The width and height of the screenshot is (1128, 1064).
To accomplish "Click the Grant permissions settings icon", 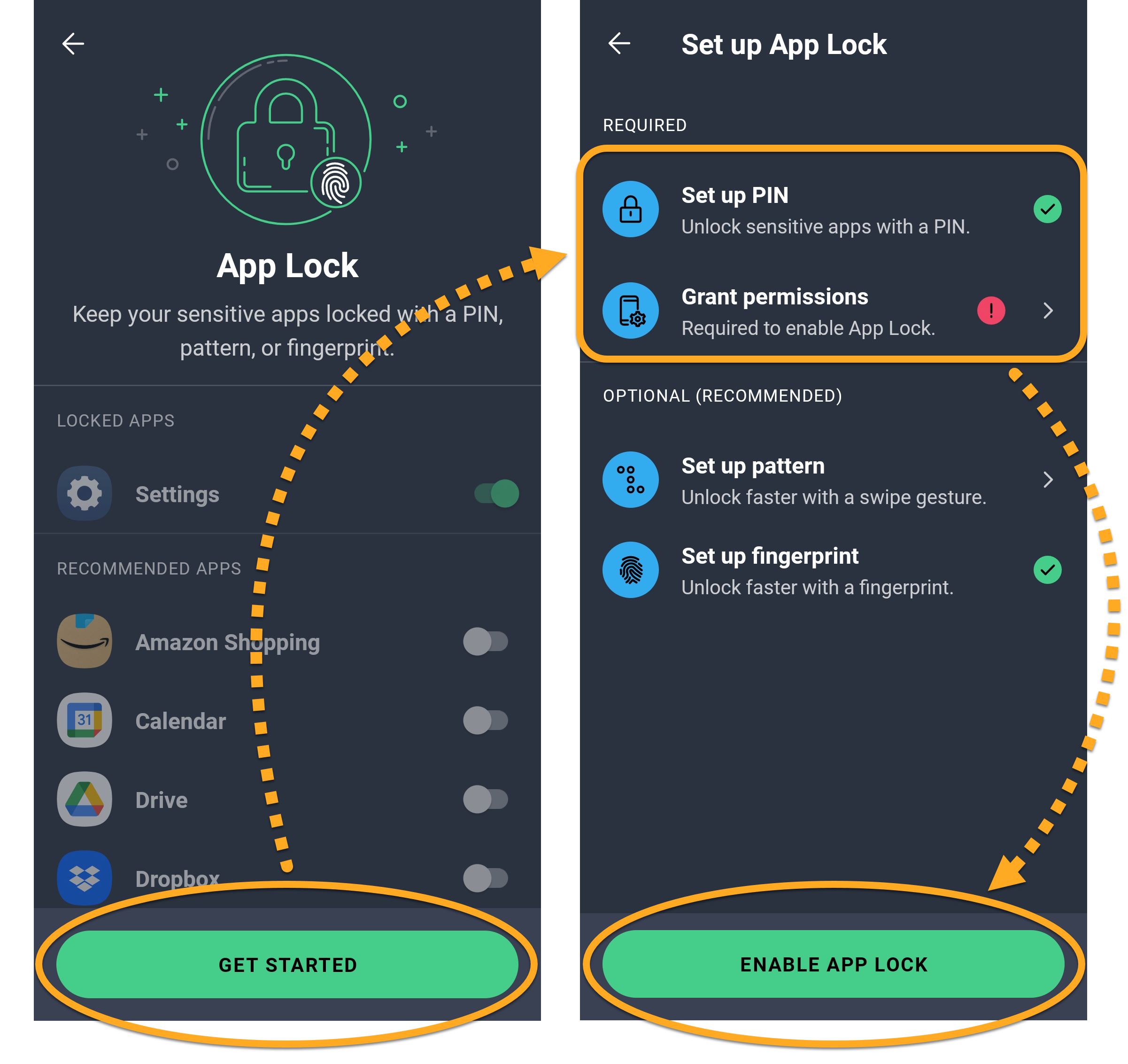I will (630, 311).
